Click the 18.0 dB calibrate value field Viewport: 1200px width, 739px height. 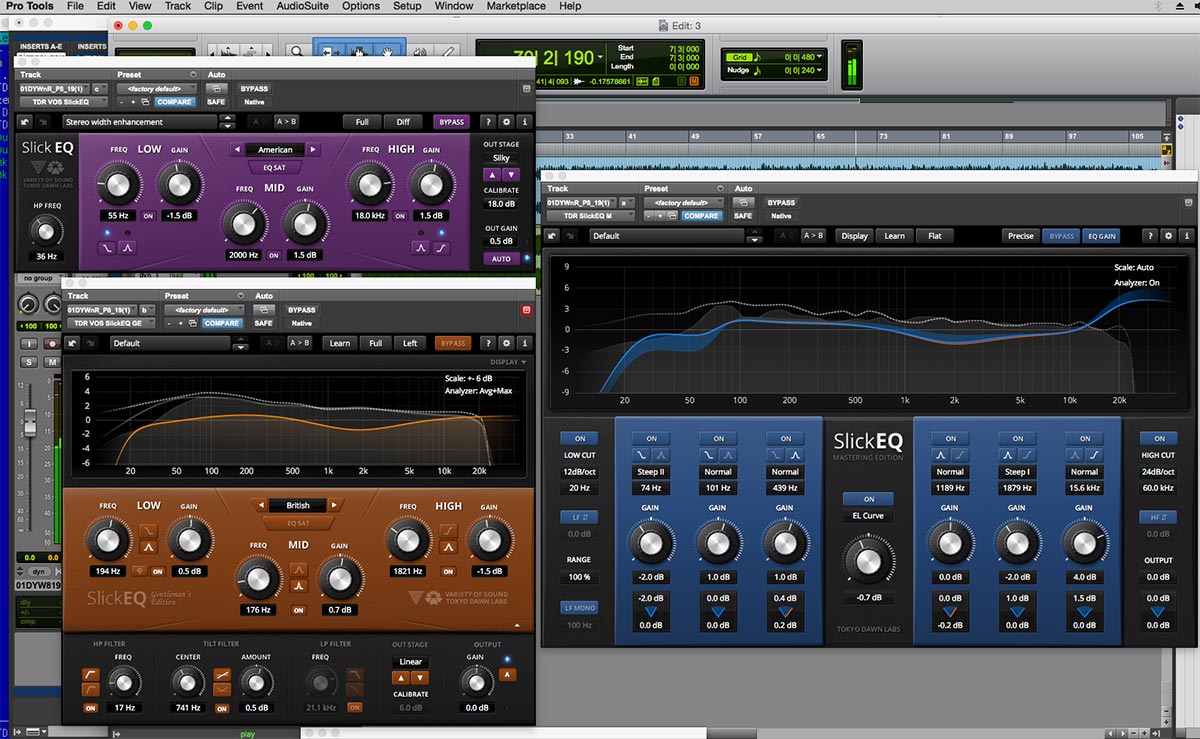(502, 204)
